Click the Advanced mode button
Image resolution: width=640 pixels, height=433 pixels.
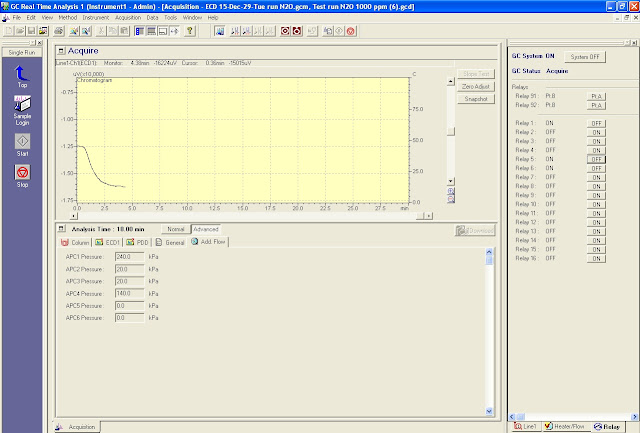click(x=206, y=229)
